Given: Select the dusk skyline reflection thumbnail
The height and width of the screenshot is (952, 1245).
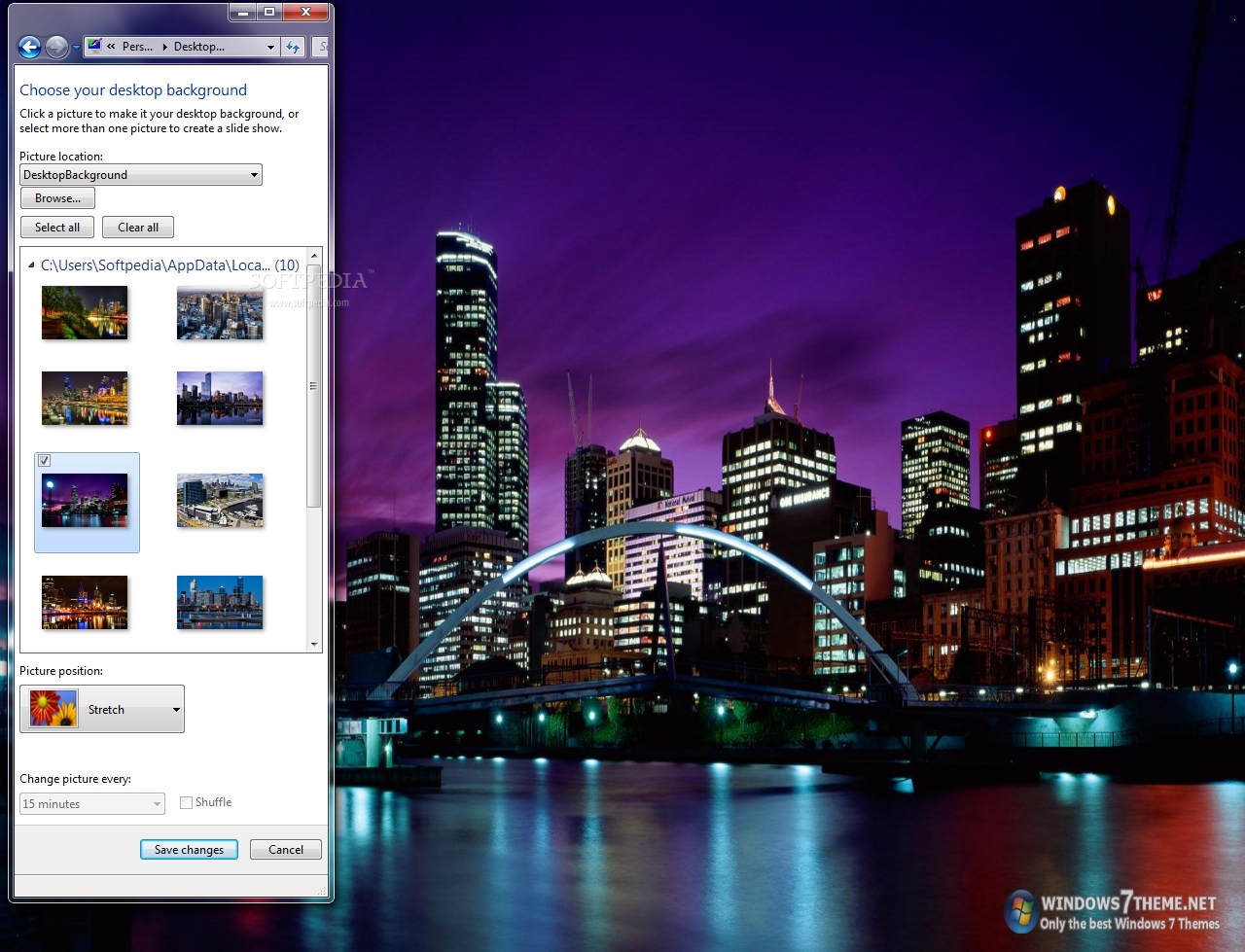Looking at the screenshot, I should pos(220,398).
